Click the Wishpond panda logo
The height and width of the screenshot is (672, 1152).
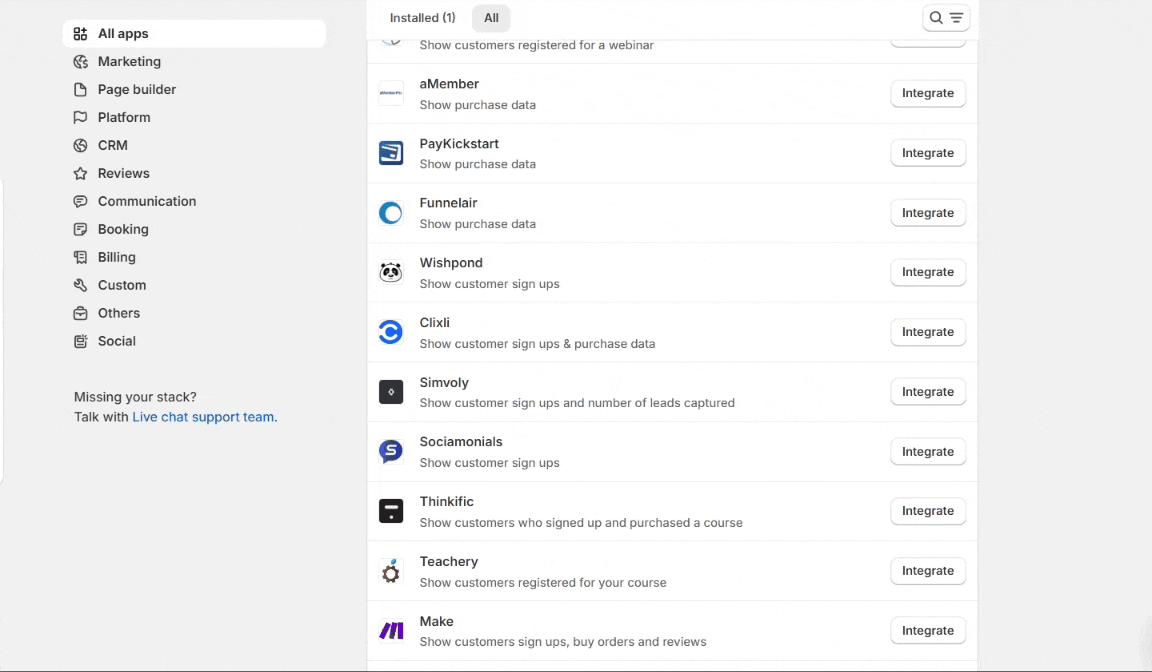[x=391, y=272]
